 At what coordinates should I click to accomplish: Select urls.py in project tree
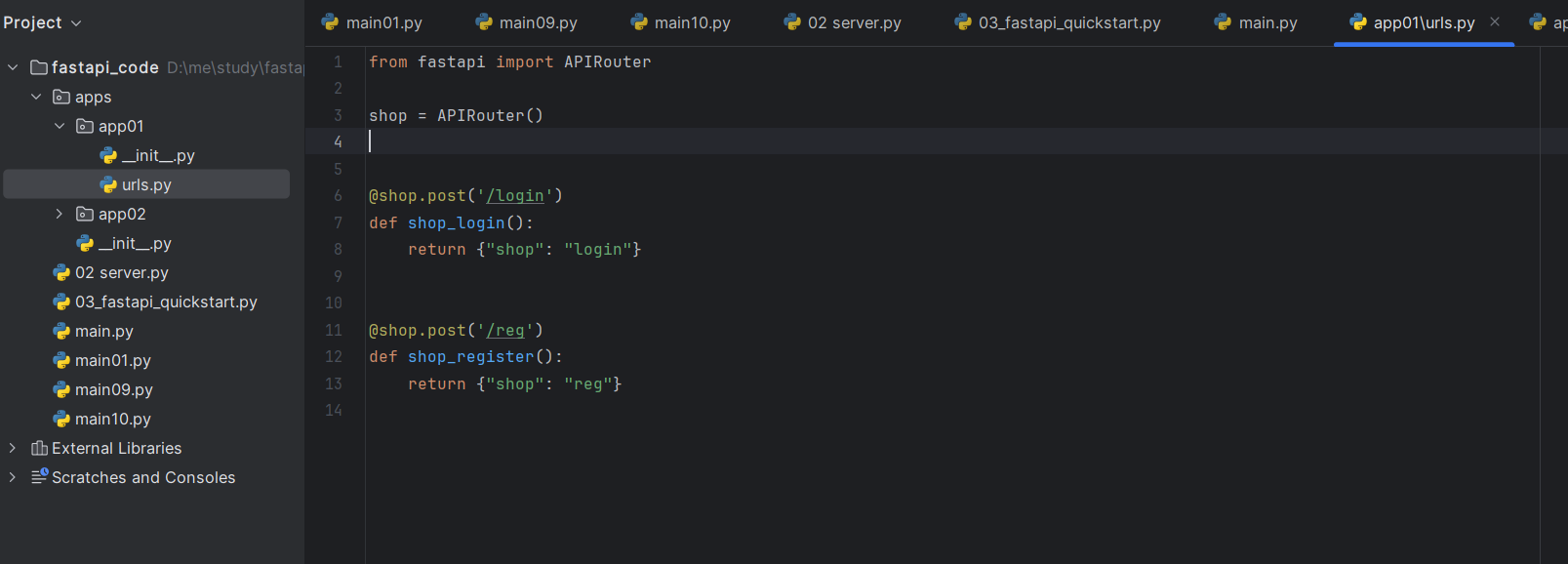coord(146,184)
